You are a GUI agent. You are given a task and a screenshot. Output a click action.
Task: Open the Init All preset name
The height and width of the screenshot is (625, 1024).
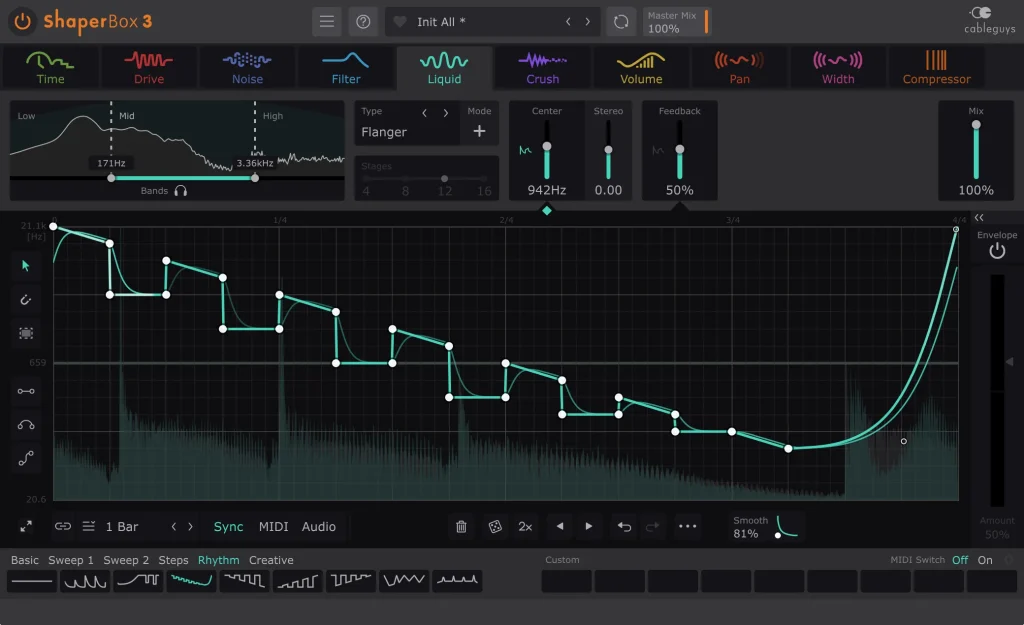[x=441, y=22]
